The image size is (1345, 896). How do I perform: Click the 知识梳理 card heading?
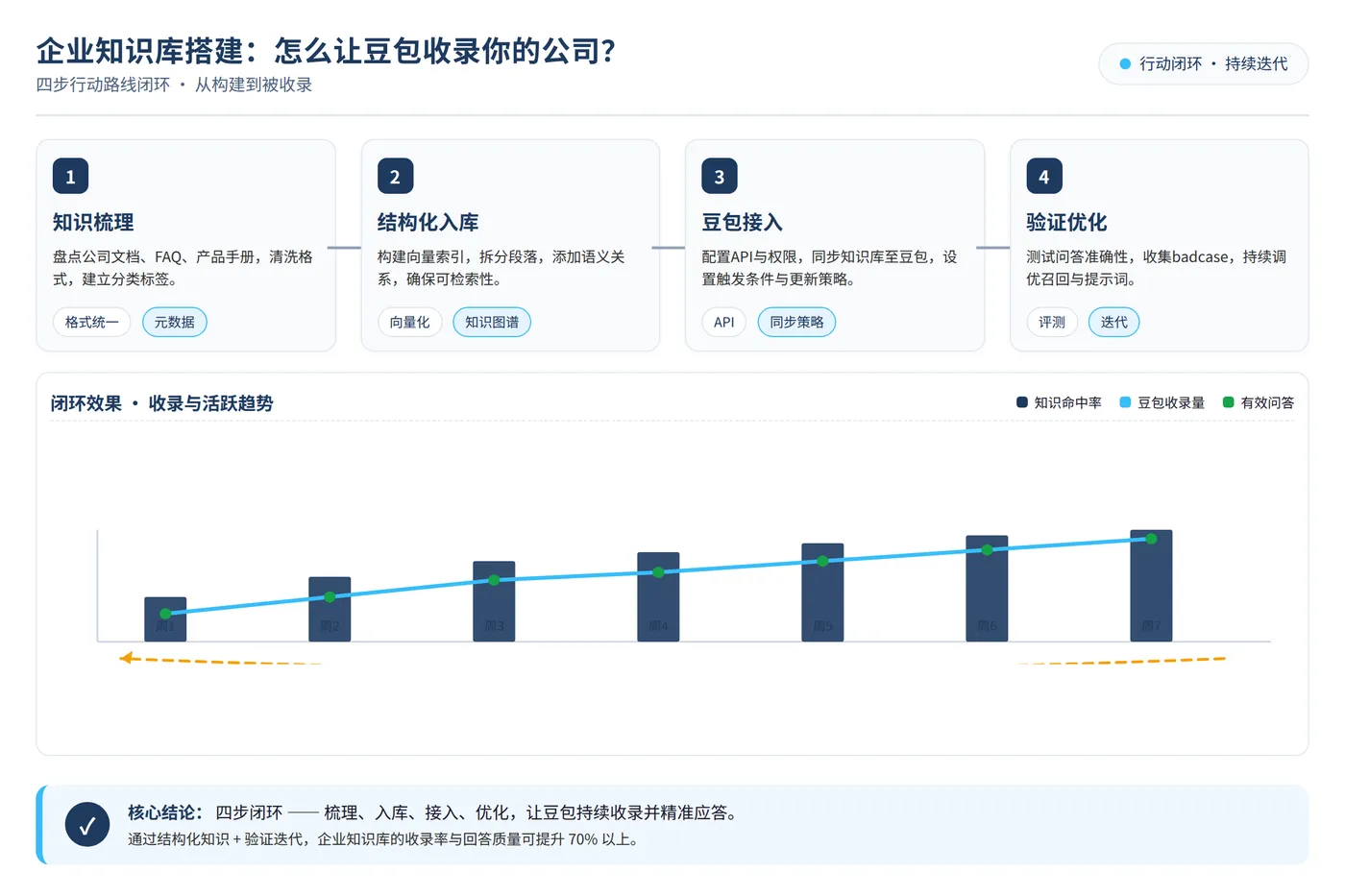(93, 223)
